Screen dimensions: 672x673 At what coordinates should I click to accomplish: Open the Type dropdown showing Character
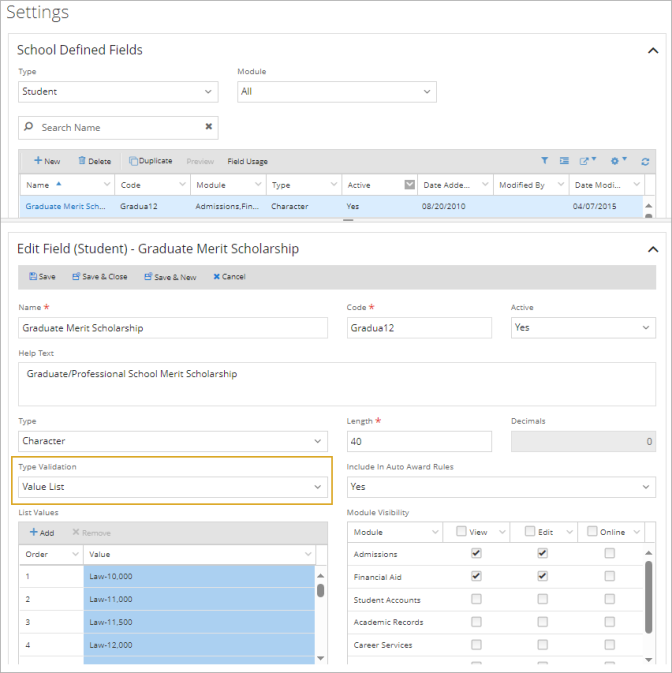[173, 441]
